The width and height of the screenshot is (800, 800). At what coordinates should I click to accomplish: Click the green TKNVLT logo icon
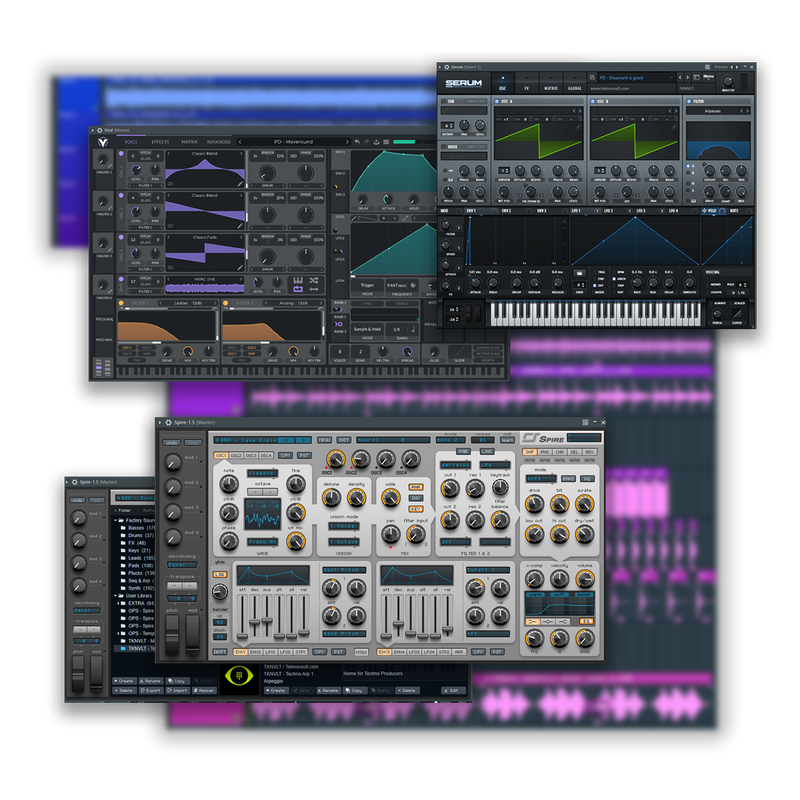tap(239, 674)
